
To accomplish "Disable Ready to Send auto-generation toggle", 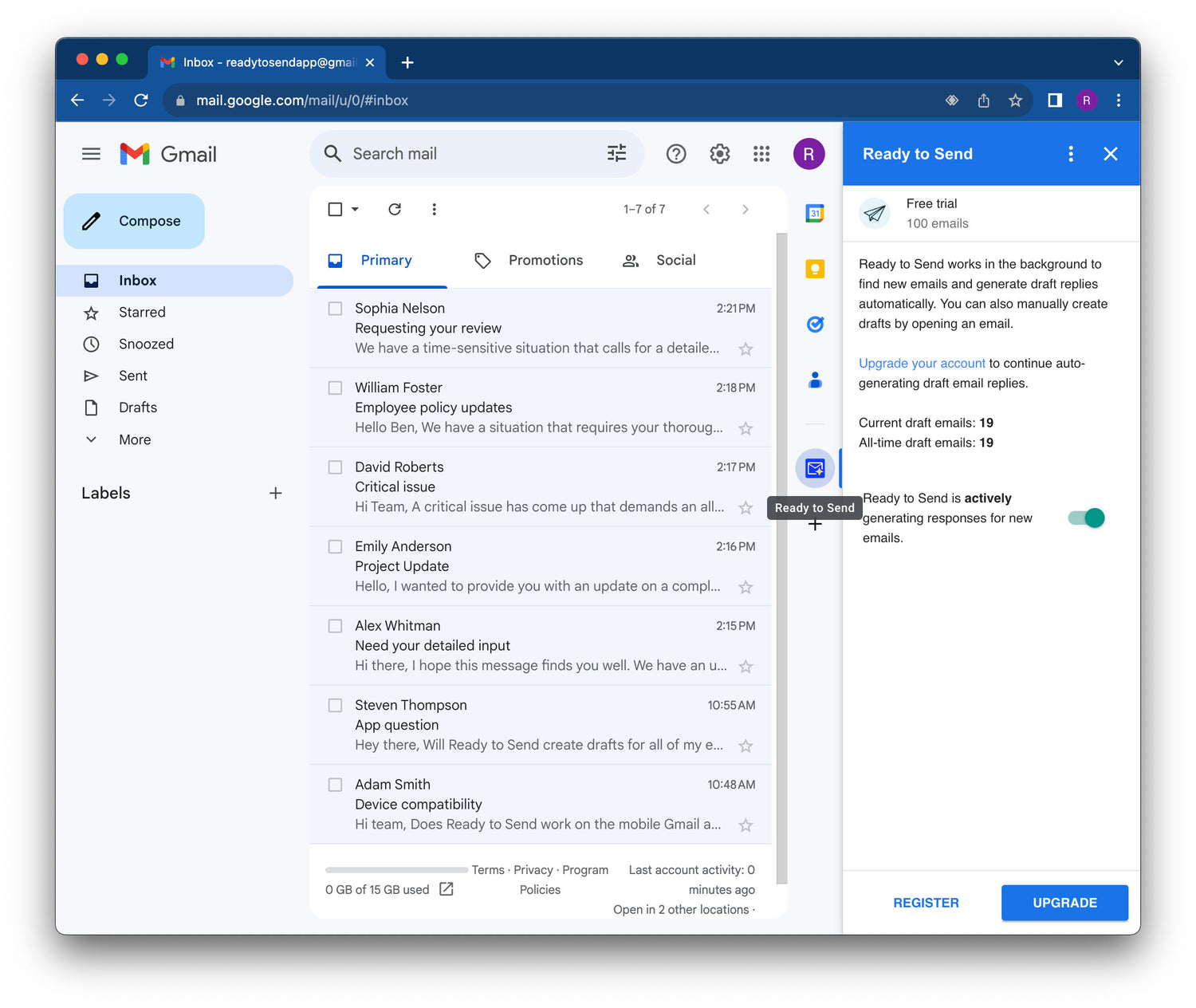I will click(1087, 518).
